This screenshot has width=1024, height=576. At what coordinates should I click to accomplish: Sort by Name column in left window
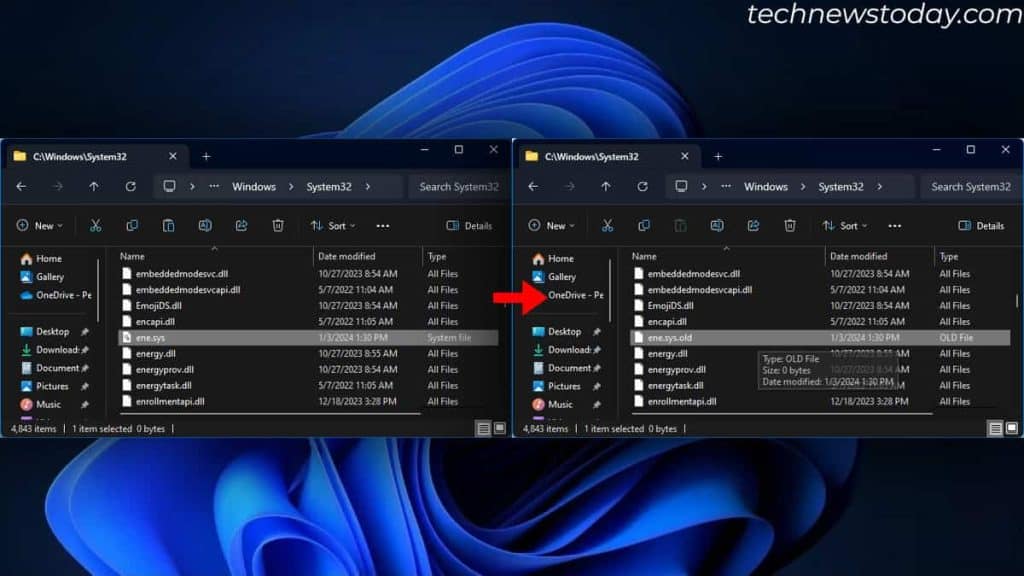pos(214,256)
